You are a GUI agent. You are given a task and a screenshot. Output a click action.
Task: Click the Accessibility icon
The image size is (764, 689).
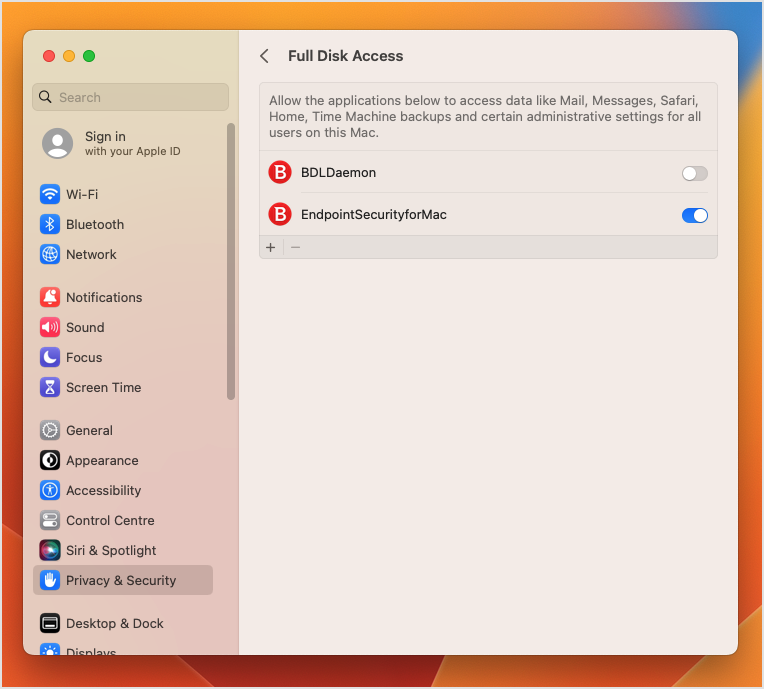point(50,490)
